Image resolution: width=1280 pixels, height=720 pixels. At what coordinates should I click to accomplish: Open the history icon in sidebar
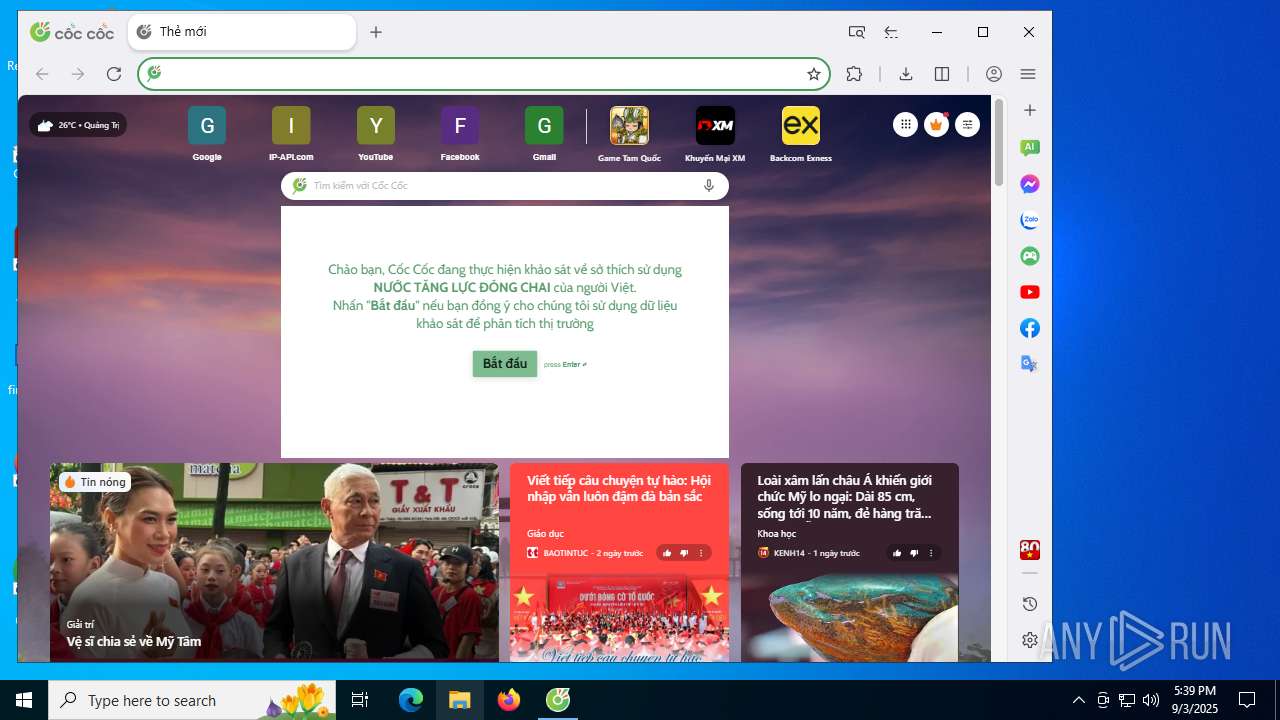tap(1030, 604)
